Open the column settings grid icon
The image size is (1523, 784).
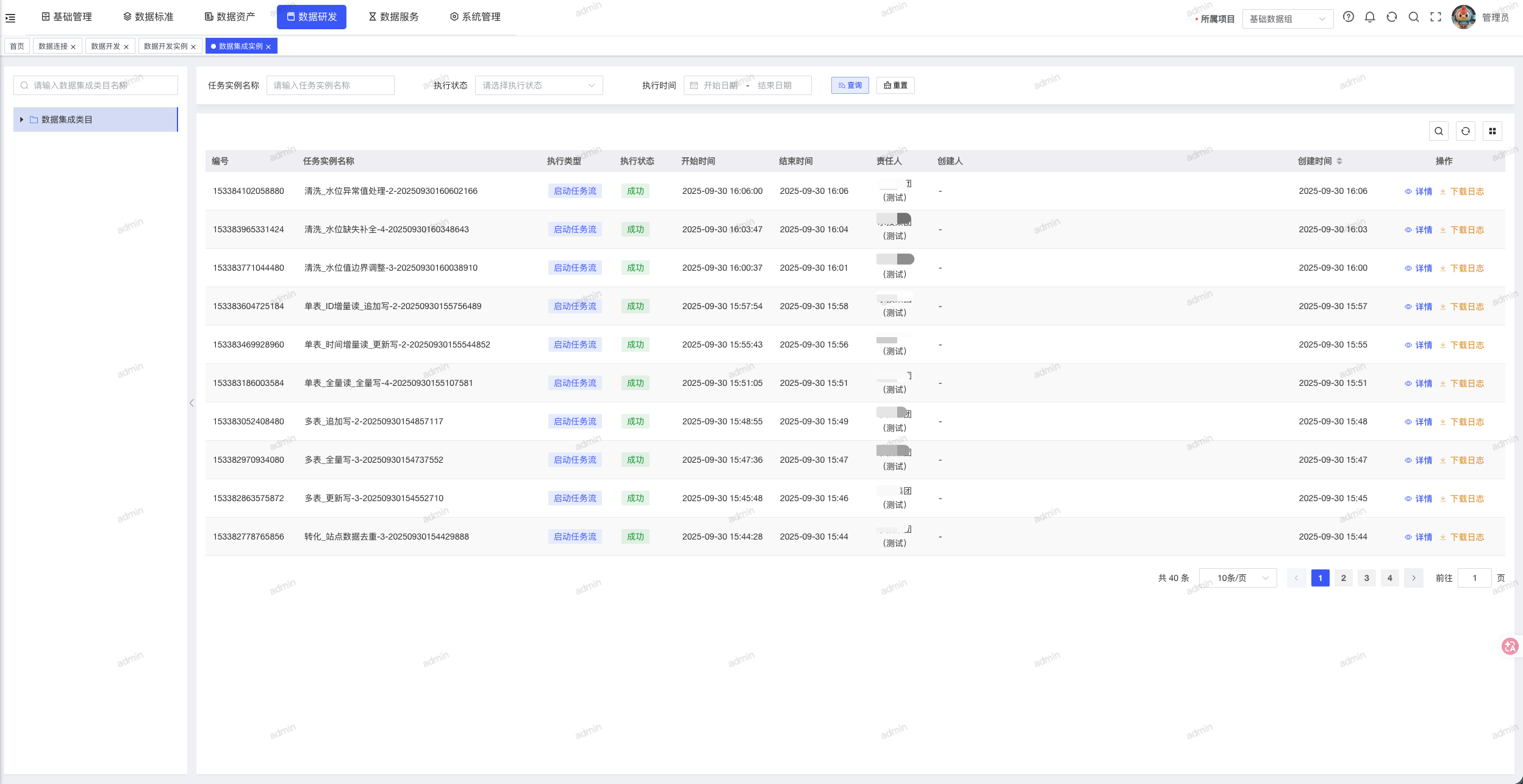tap(1493, 131)
